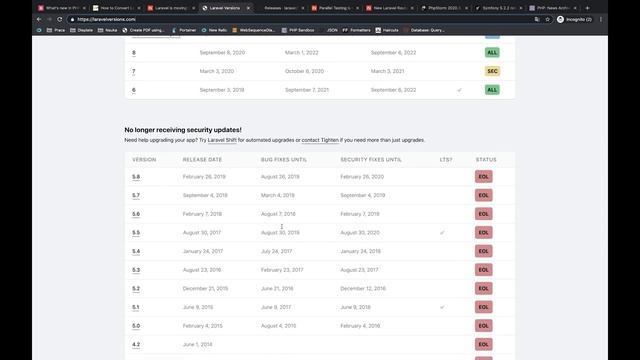Open version 7 details link
The width and height of the screenshot is (640, 360).
pyautogui.click(x=133, y=71)
